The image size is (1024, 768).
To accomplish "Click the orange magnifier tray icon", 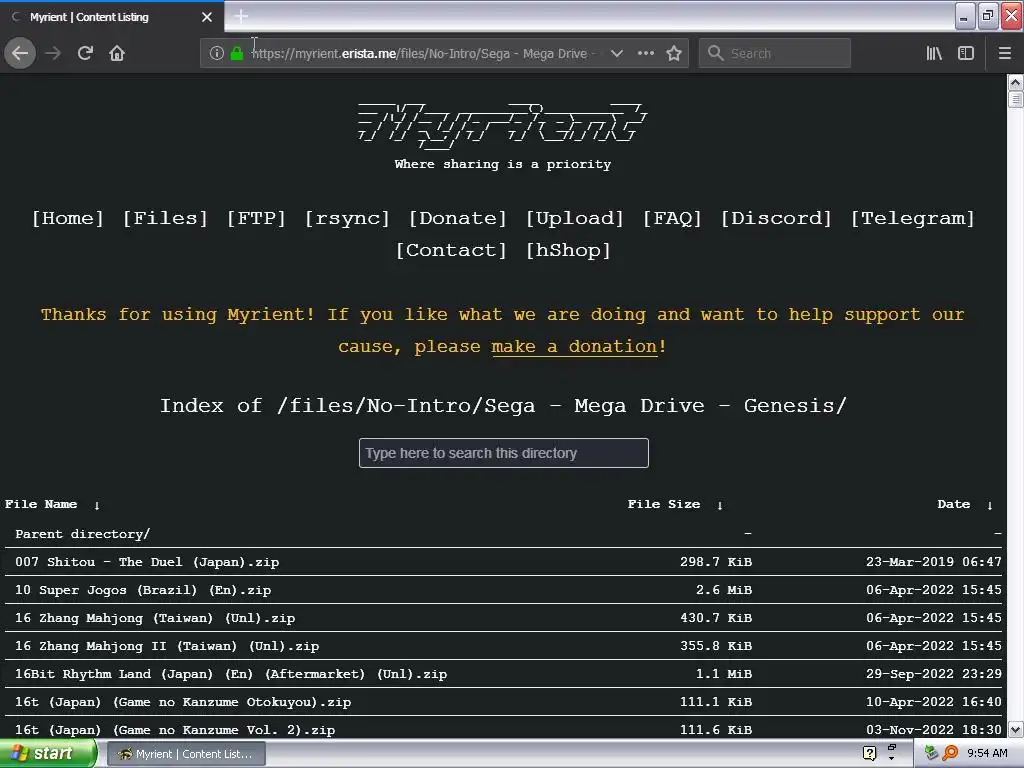I will pos(950,754).
